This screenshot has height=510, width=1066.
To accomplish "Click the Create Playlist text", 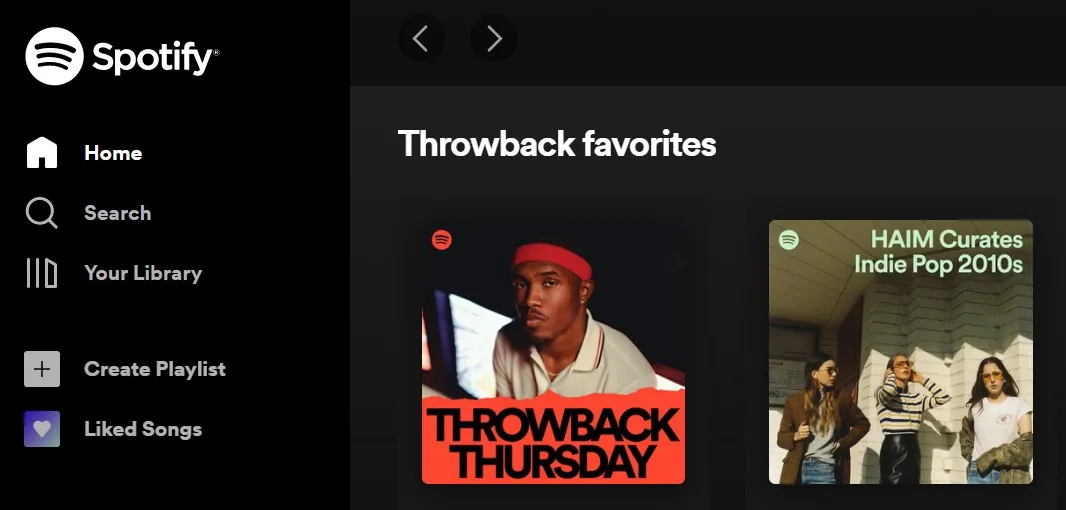I will (x=155, y=369).
